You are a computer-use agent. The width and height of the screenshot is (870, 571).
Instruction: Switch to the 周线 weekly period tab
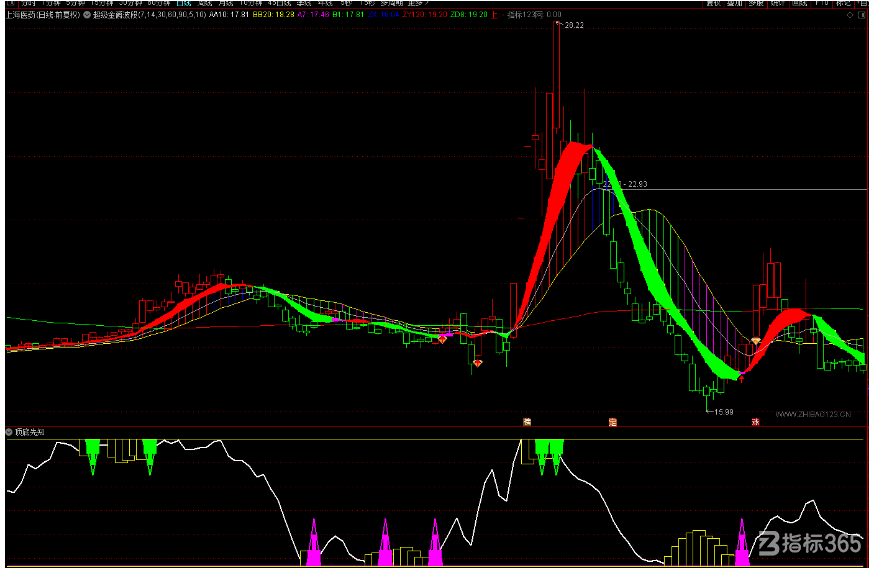pyautogui.click(x=205, y=3)
